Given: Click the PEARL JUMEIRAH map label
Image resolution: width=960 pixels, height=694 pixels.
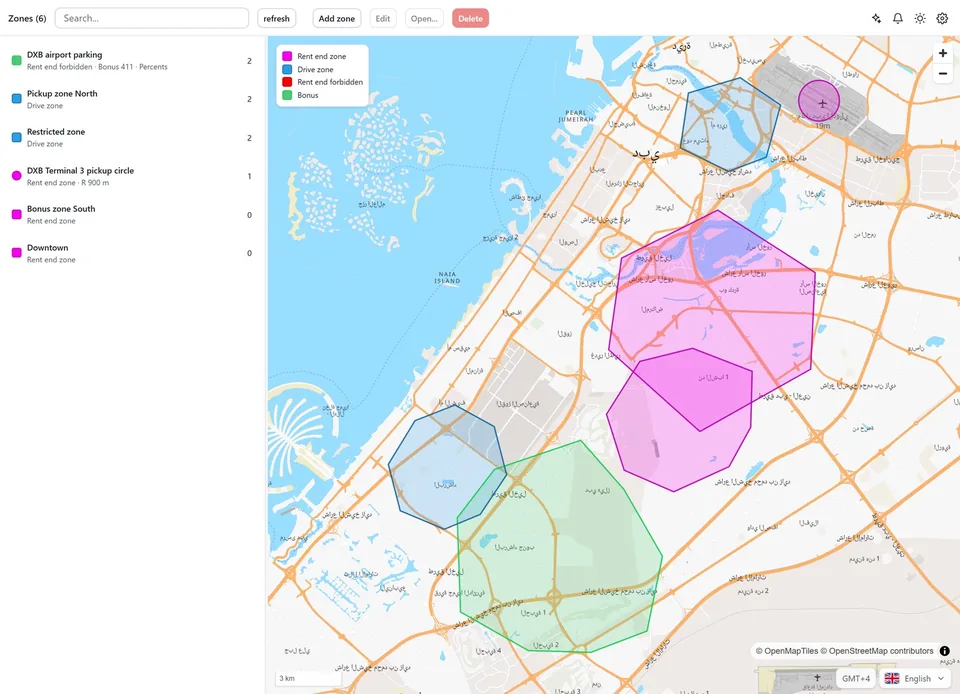Looking at the screenshot, I should [x=576, y=116].
